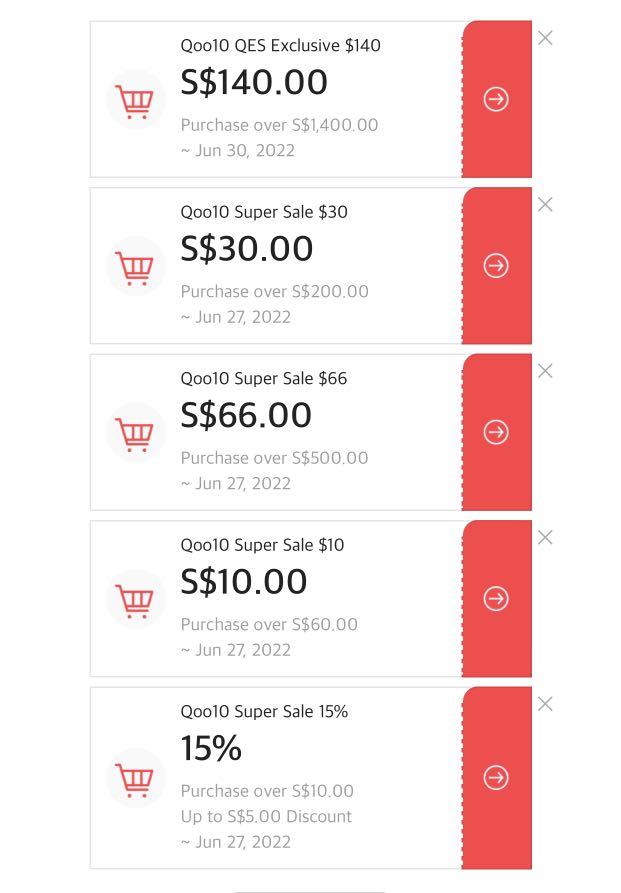Viewport: 621px width, 893px height.
Task: Redeem the $66 coupon via its arrow button
Action: 495,432
